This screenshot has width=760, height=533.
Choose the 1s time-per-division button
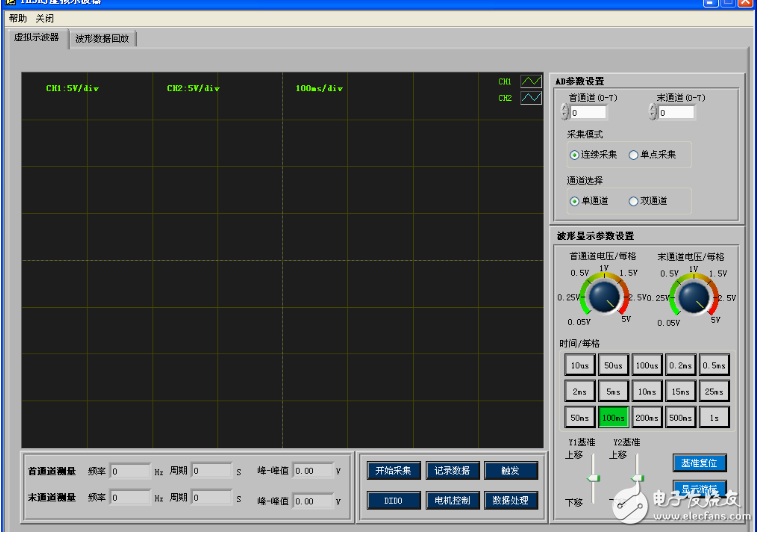[x=714, y=417]
